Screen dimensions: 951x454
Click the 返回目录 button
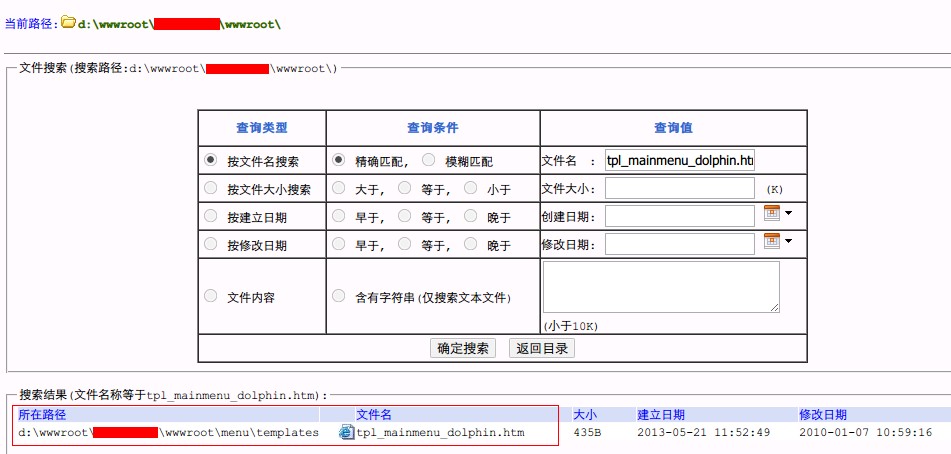coord(542,348)
